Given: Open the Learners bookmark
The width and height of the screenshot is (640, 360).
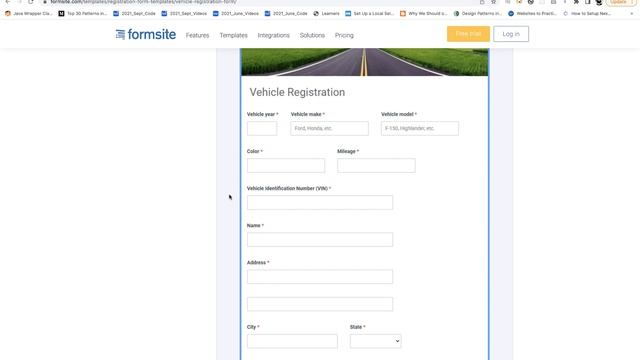Looking at the screenshot, I should tap(327, 13).
